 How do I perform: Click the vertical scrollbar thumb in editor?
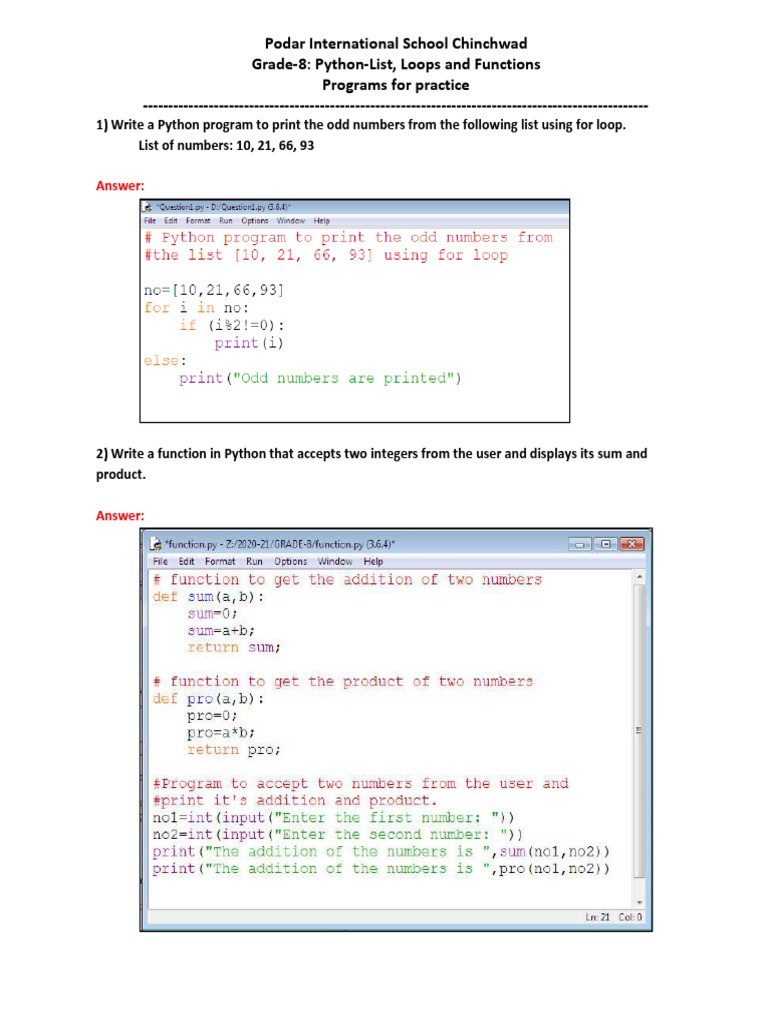(x=639, y=730)
